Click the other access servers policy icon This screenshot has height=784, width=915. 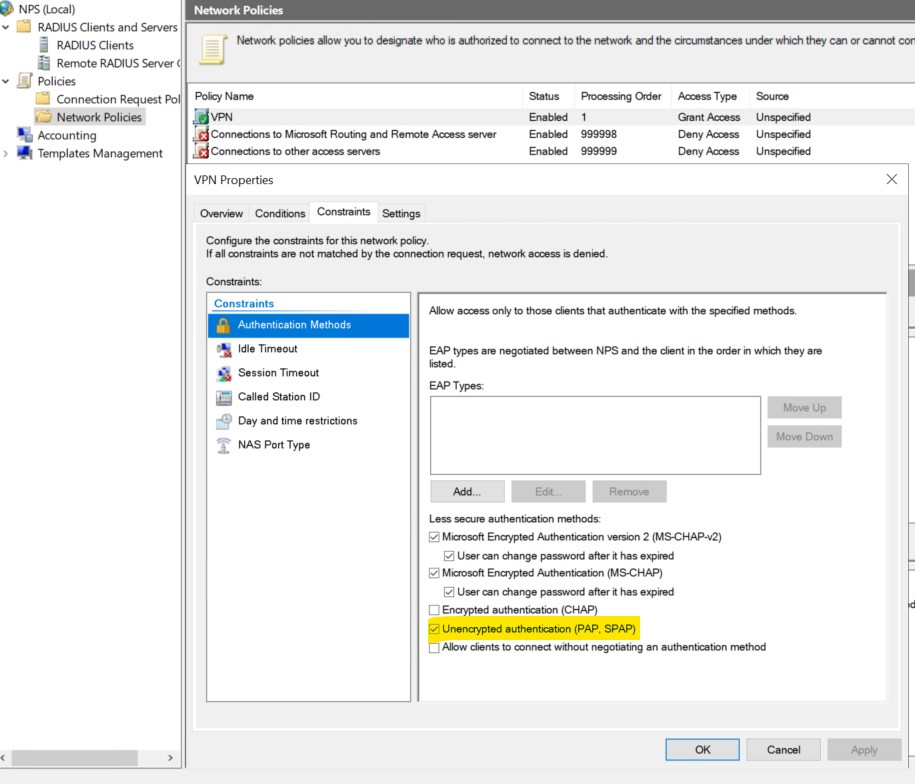(x=201, y=151)
